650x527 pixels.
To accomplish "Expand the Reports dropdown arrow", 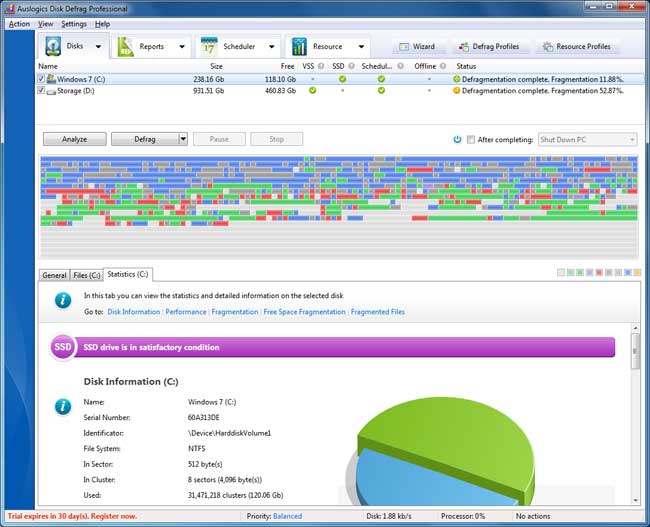I will pyautogui.click(x=182, y=46).
